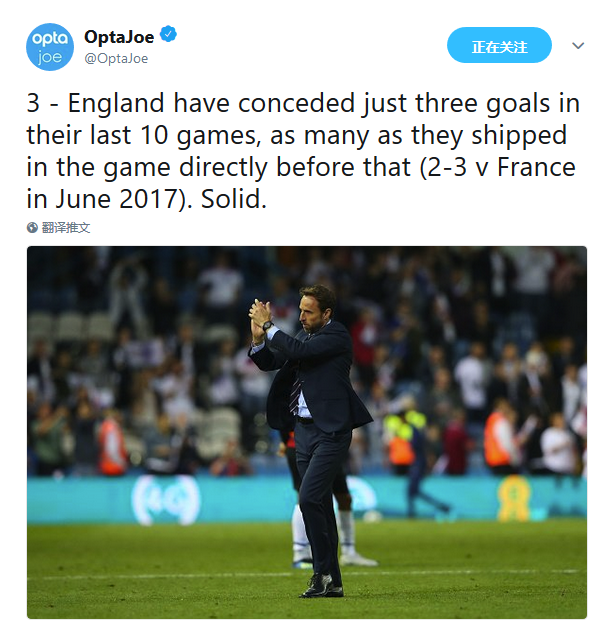The height and width of the screenshot is (626, 609).
Task: Click the blue verified badge
Action: coord(168,34)
